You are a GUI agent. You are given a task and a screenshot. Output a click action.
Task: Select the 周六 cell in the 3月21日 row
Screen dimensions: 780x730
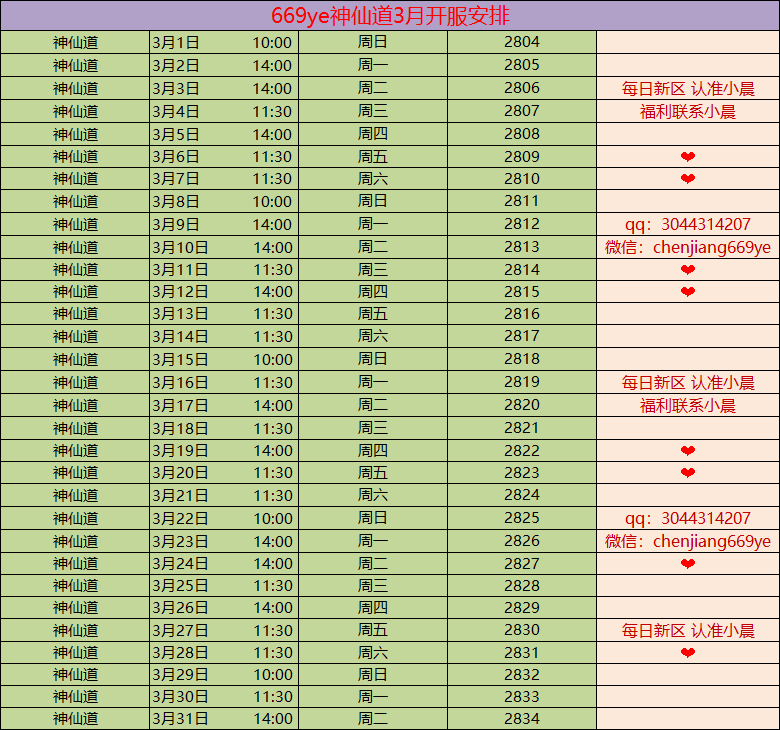373,495
